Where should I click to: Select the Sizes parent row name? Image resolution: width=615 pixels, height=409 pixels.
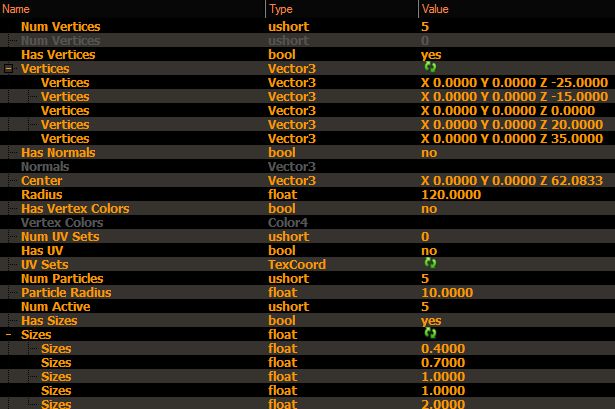(x=36, y=334)
